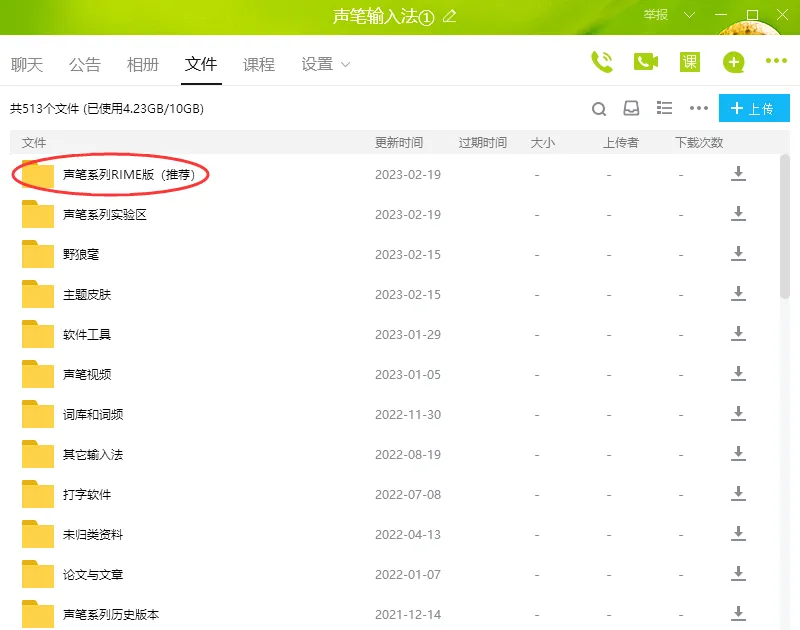Open the file inbox tray icon

pyautogui.click(x=631, y=108)
